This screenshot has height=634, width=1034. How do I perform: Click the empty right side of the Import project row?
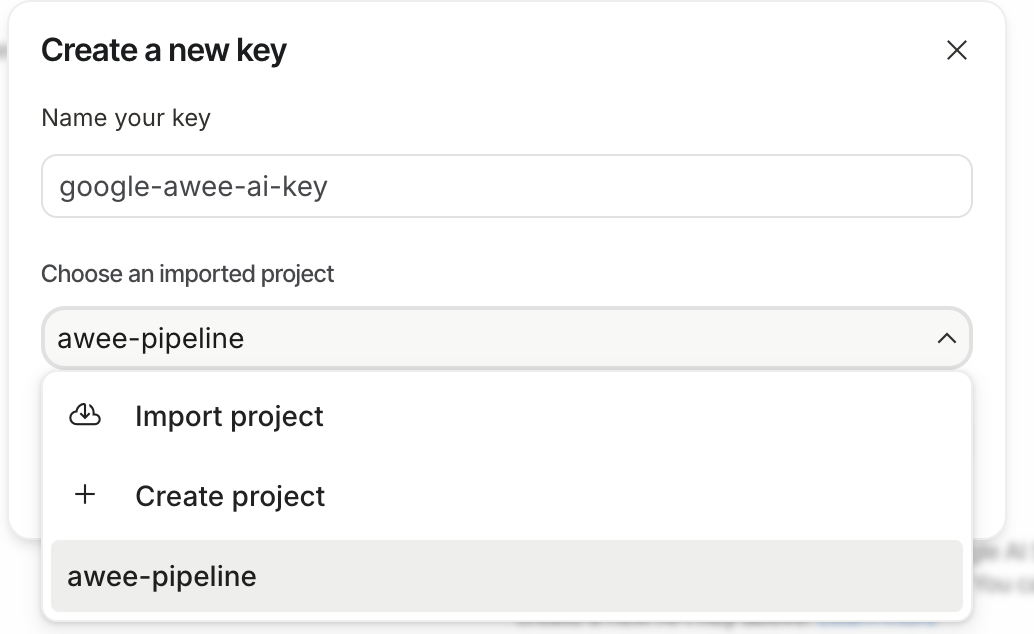pyautogui.click(x=800, y=416)
